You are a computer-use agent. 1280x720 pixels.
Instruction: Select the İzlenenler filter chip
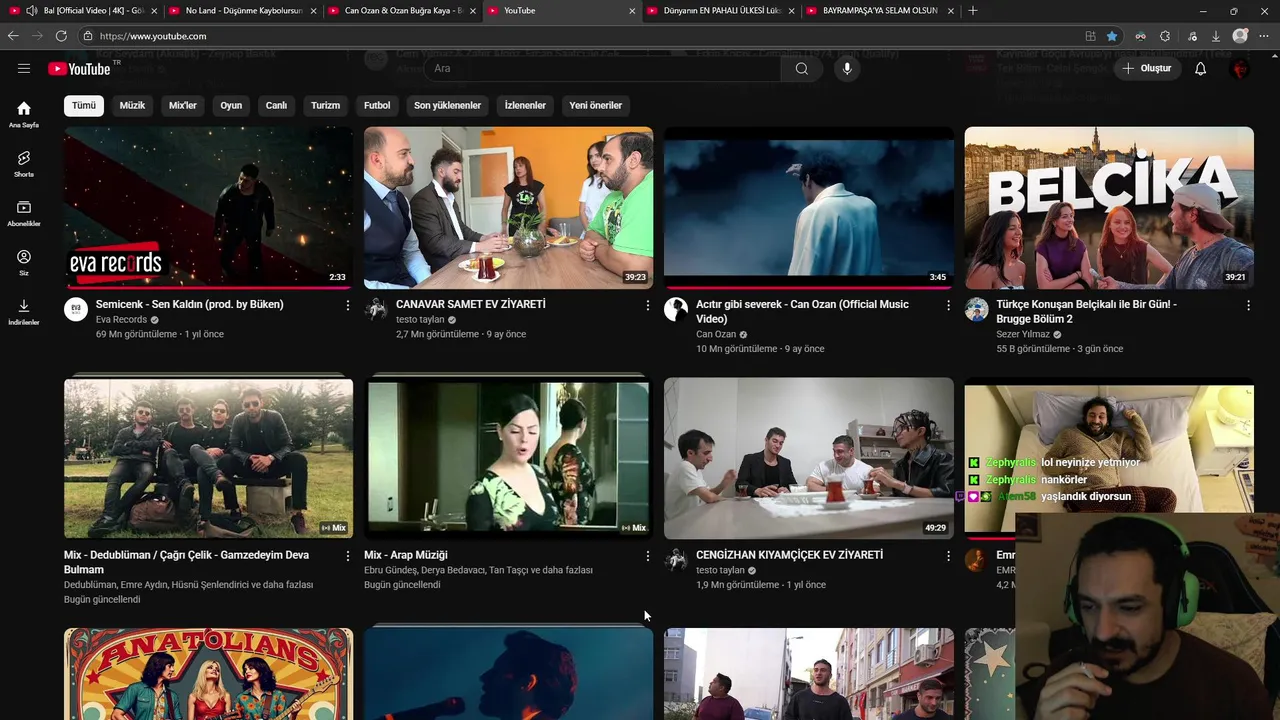point(525,105)
